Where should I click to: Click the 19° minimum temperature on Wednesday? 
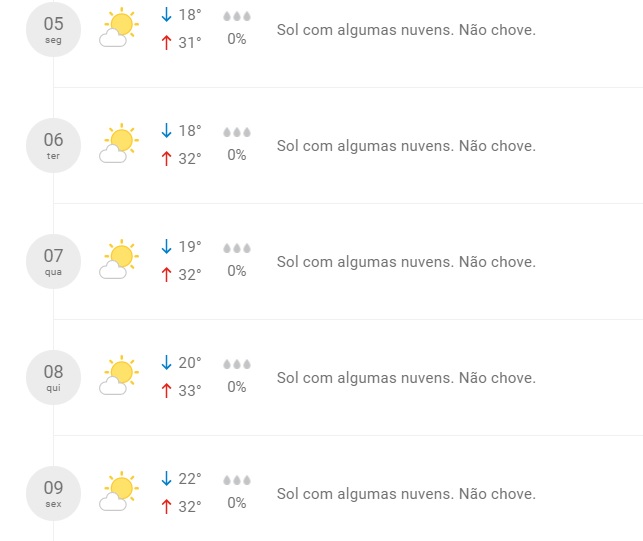click(190, 247)
